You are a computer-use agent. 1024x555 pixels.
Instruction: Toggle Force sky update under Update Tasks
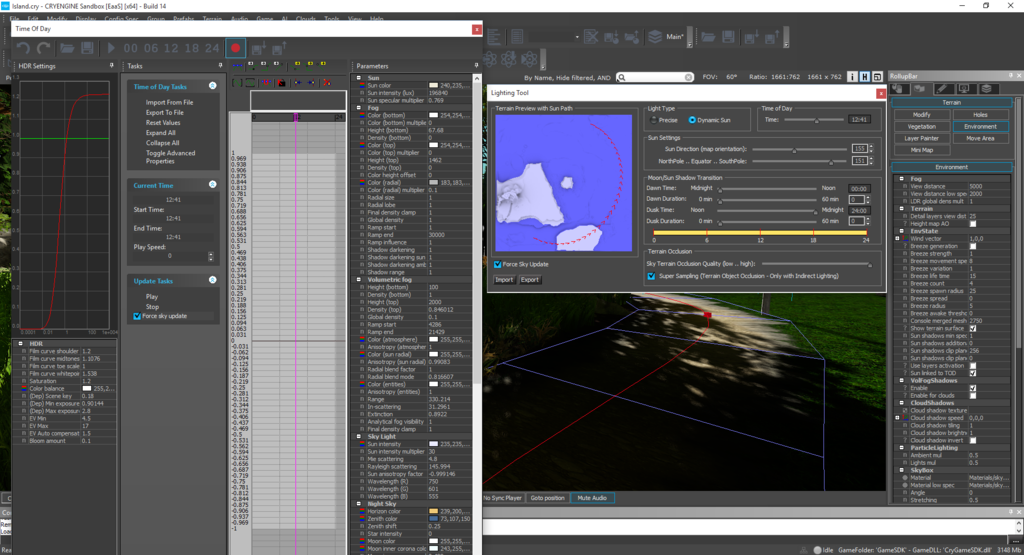pyautogui.click(x=137, y=316)
